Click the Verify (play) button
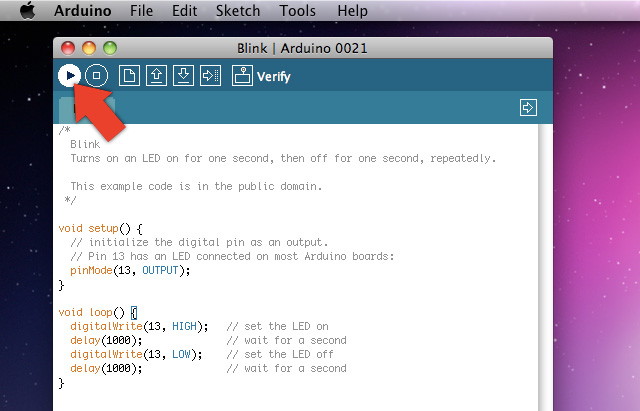Image resolution: width=640 pixels, height=411 pixels. point(69,75)
